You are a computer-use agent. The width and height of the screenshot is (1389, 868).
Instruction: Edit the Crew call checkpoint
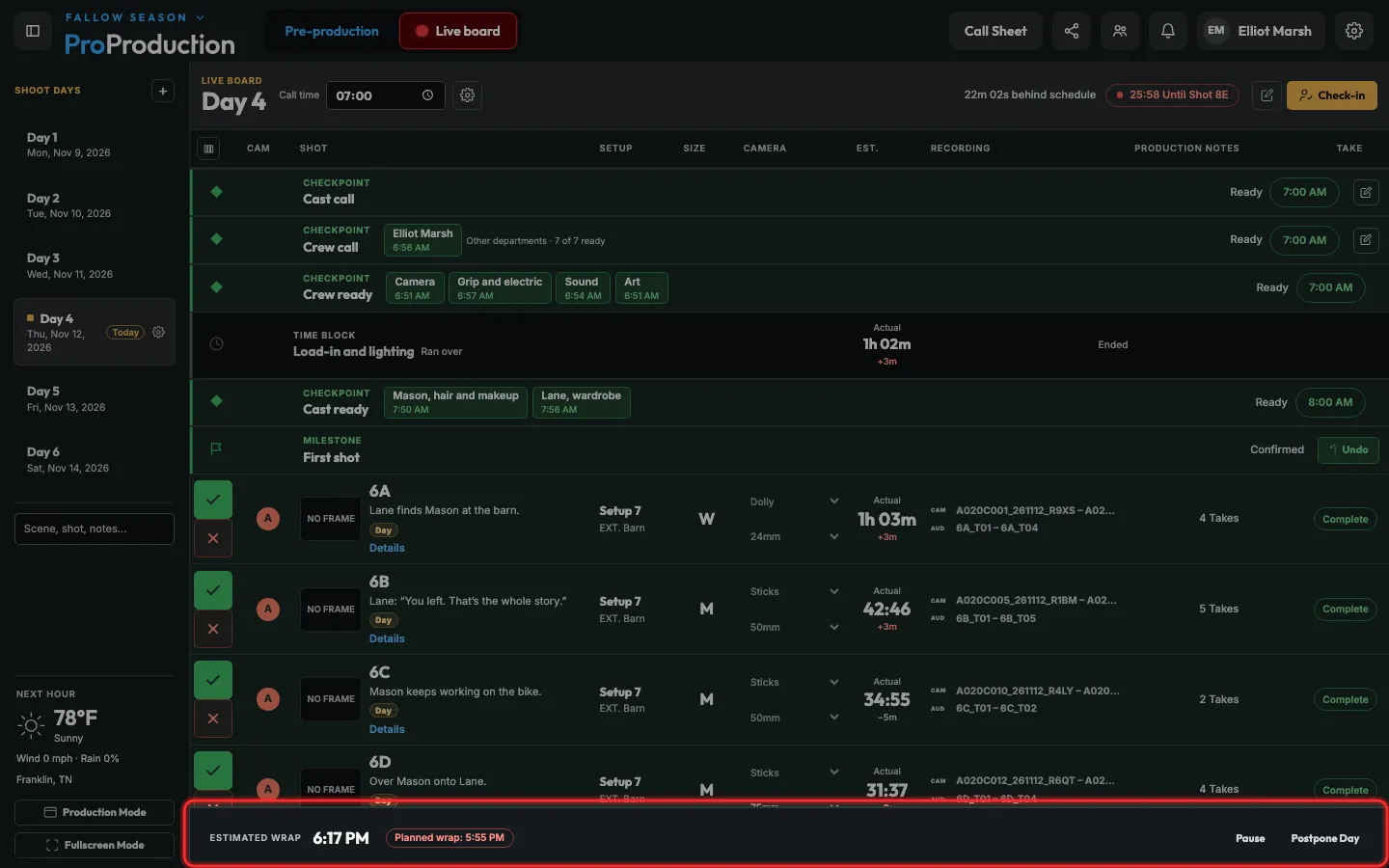tap(1366, 240)
